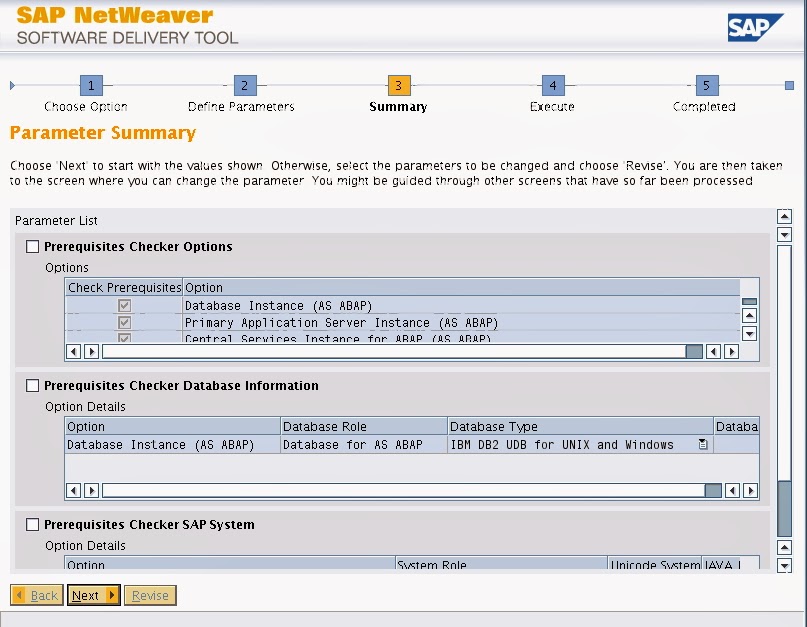Click the highlighted step 3 Summary indicator
Image resolution: width=807 pixels, height=627 pixels.
point(397,85)
